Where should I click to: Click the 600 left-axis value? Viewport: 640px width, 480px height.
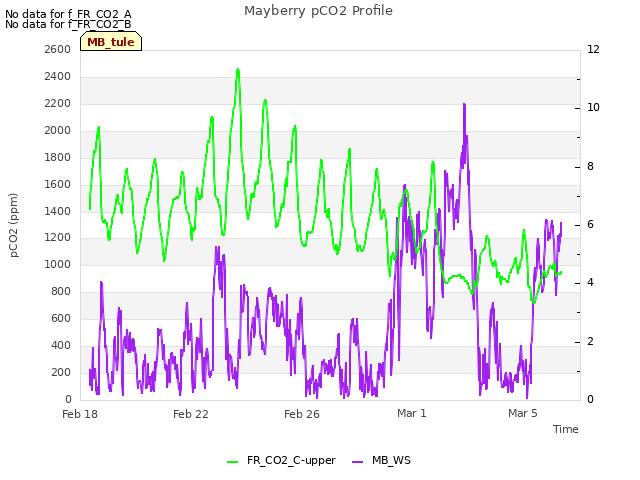click(x=61, y=318)
